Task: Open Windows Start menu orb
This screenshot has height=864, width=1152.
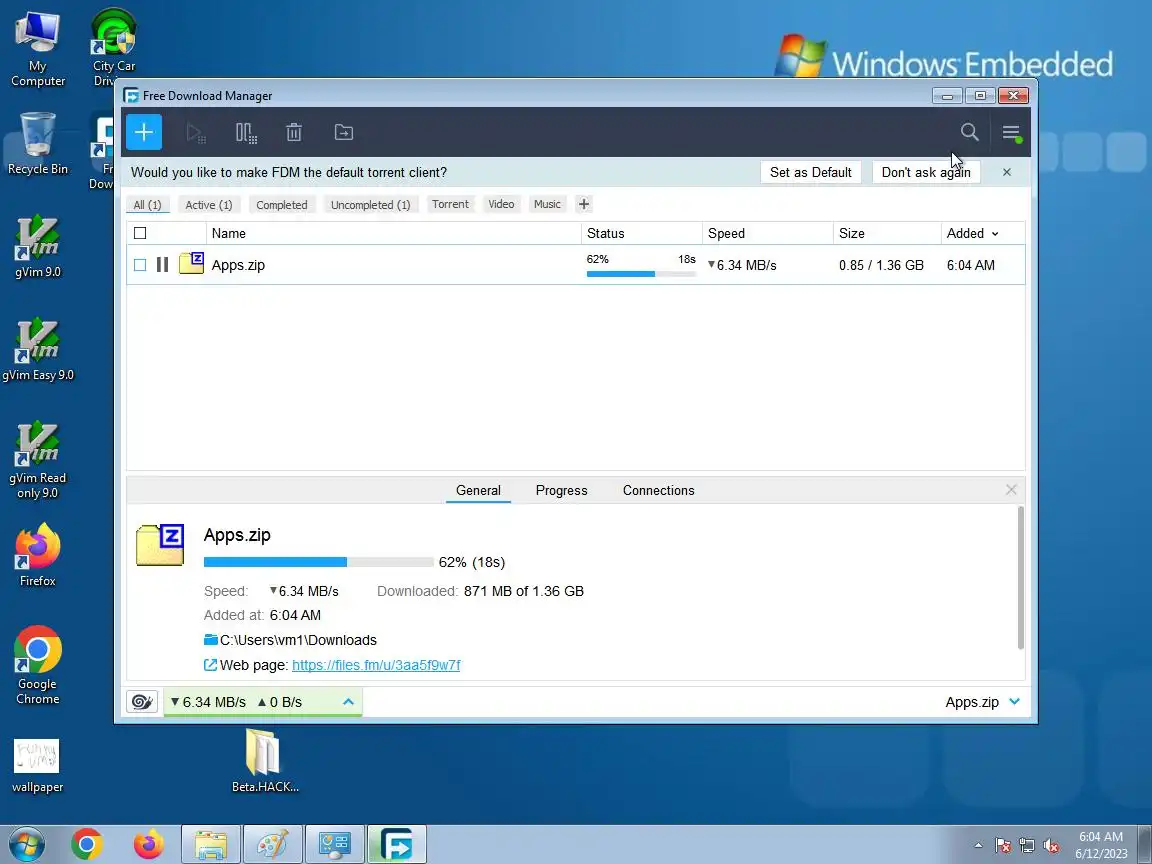Action: click(27, 844)
